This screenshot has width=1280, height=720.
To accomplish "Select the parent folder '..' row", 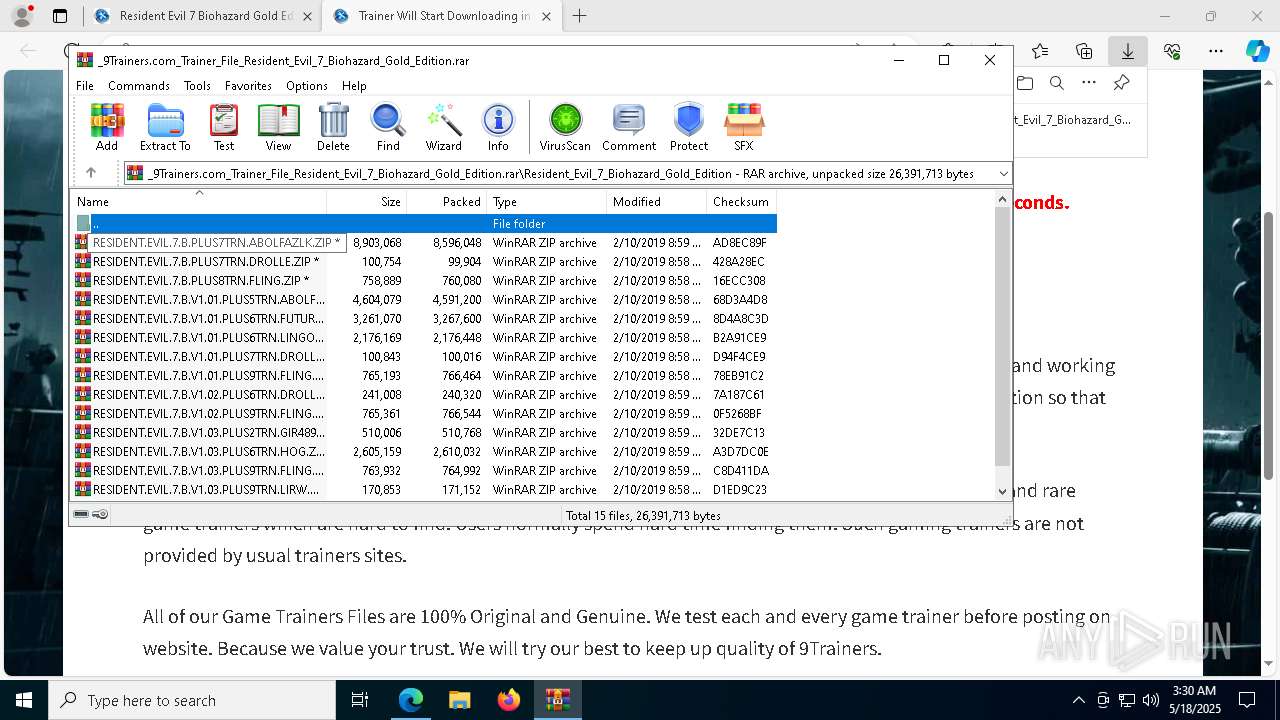I will click(424, 224).
